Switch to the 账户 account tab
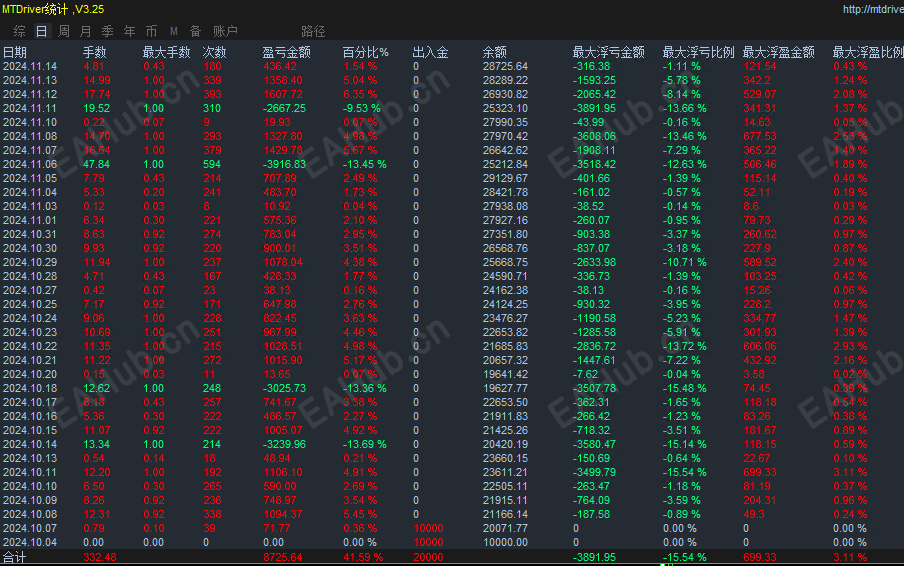Screen dimensions: 904x566 click(x=225, y=31)
